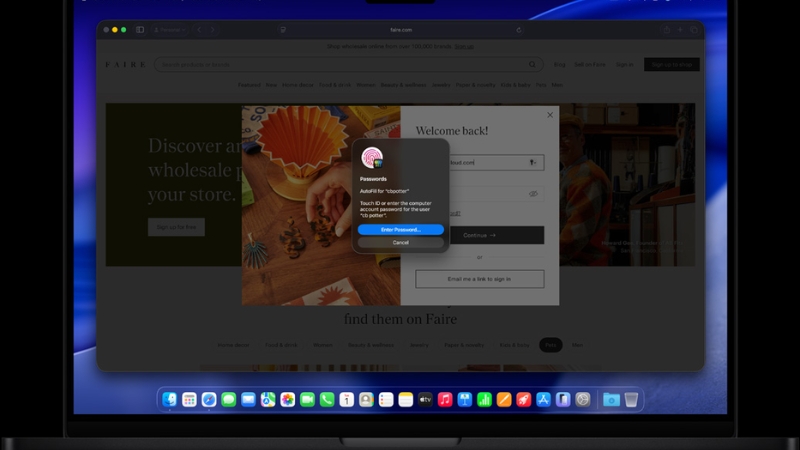The height and width of the screenshot is (450, 800).
Task: Click the Sign up to shop button
Action: pos(671,64)
